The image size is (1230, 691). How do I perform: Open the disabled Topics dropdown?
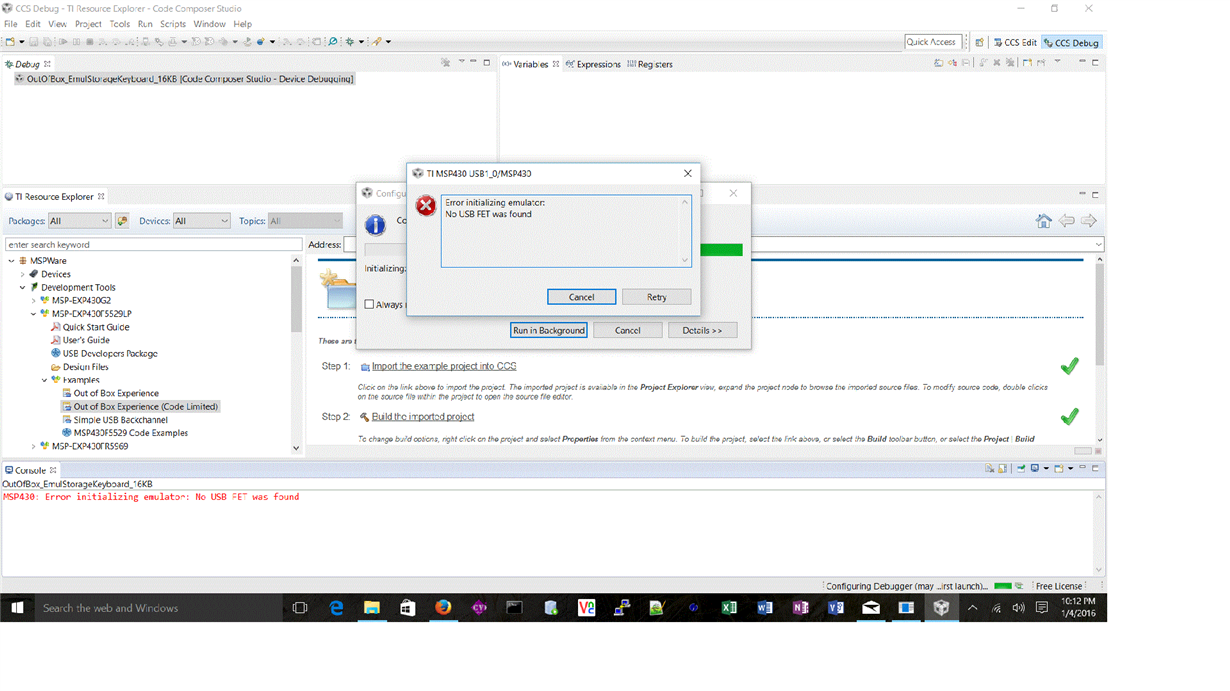(305, 221)
